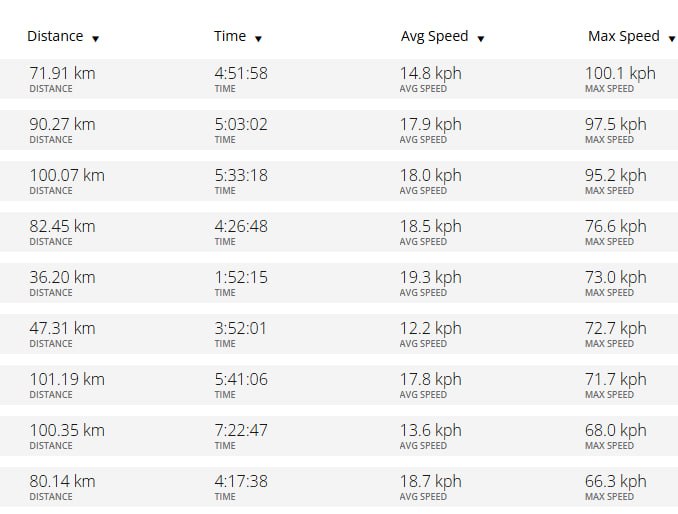This screenshot has height=514, width=678.
Task: Click the Avg Speed column header
Action: click(434, 36)
